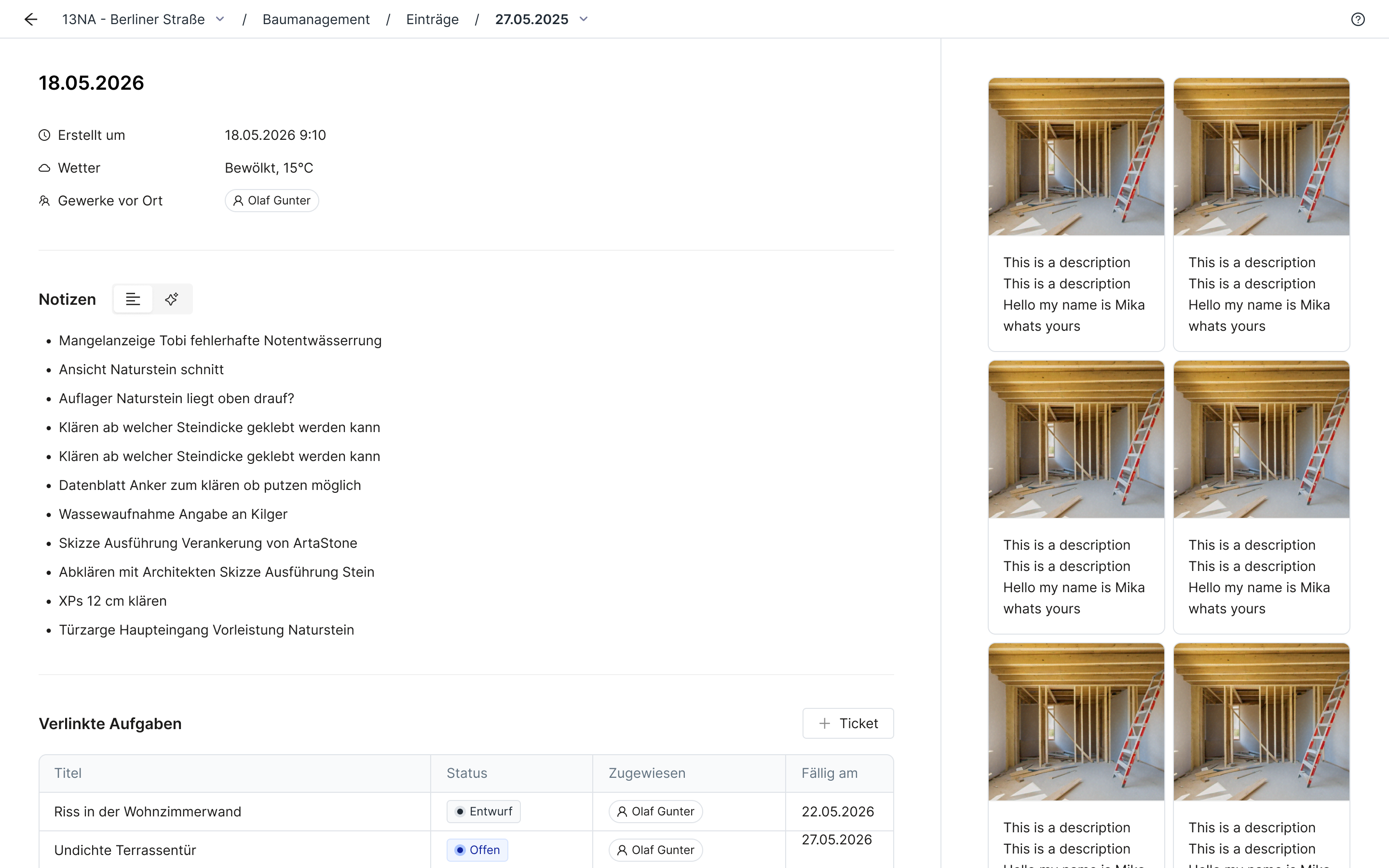1389x868 pixels.
Task: Click due date 27.05.2026
Action: pyautogui.click(x=836, y=840)
